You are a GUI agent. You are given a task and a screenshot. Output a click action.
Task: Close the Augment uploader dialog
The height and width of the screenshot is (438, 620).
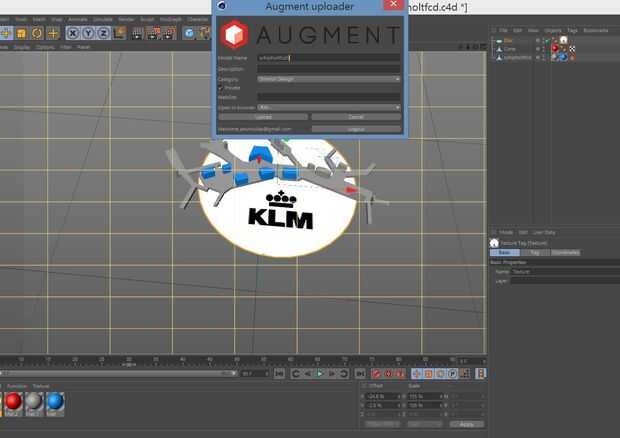tap(393, 4)
